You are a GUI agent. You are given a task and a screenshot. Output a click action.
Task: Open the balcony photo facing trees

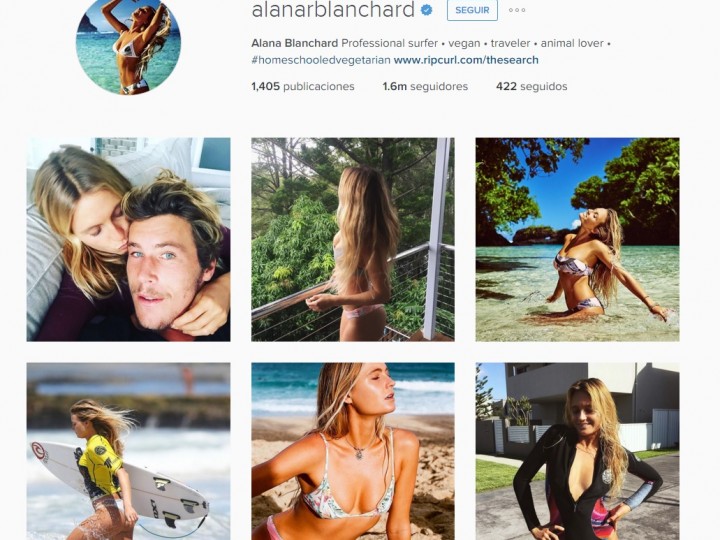pos(353,239)
